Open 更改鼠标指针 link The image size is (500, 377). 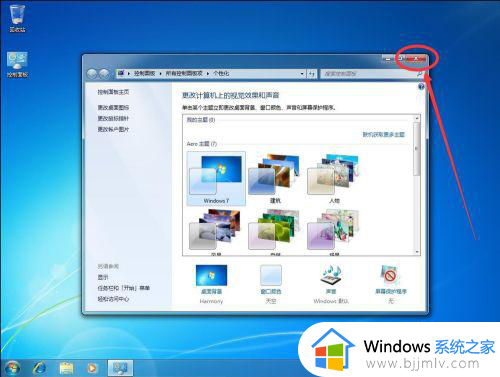click(x=113, y=118)
